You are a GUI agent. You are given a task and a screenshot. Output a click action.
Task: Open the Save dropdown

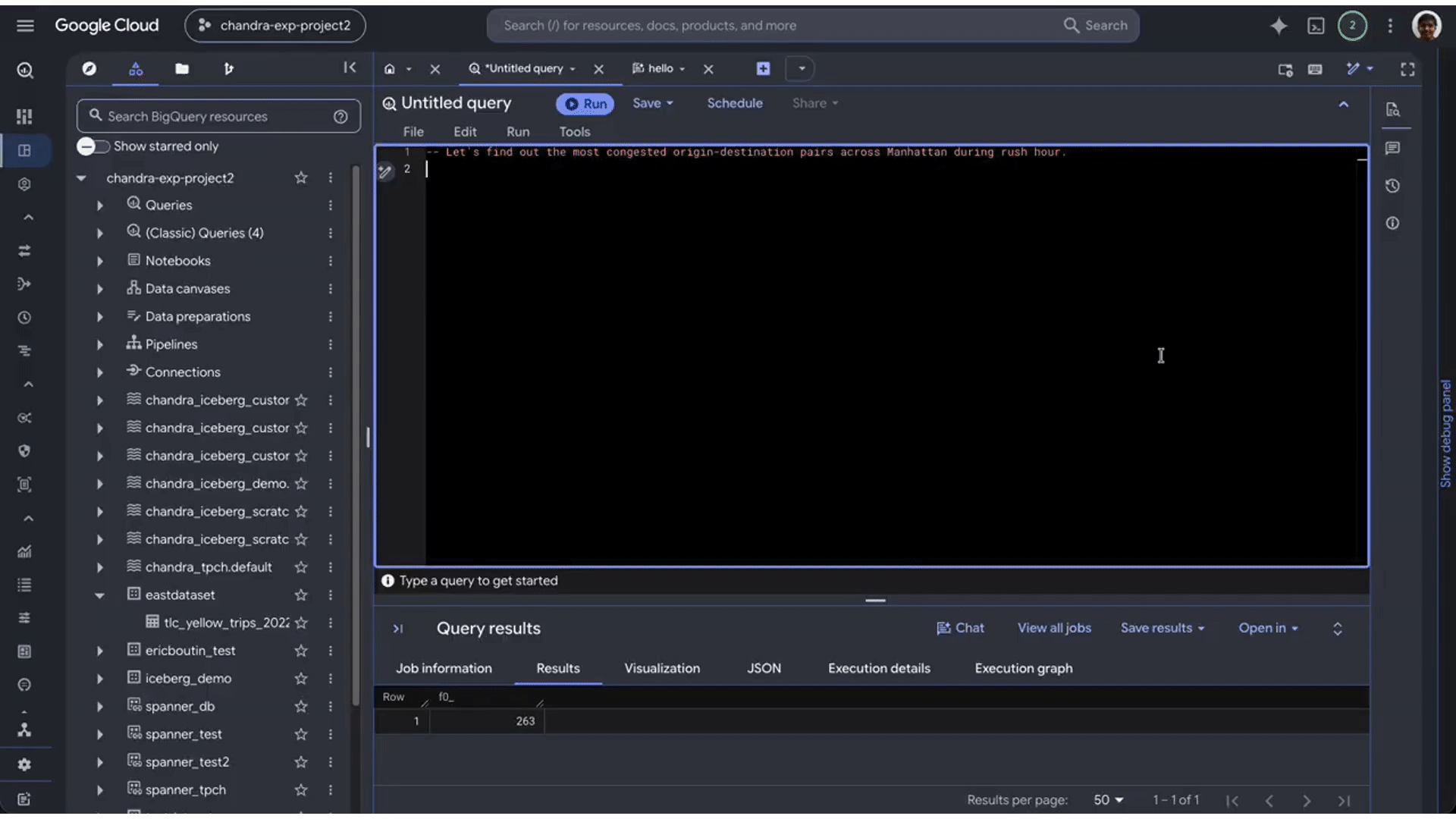[x=653, y=104]
